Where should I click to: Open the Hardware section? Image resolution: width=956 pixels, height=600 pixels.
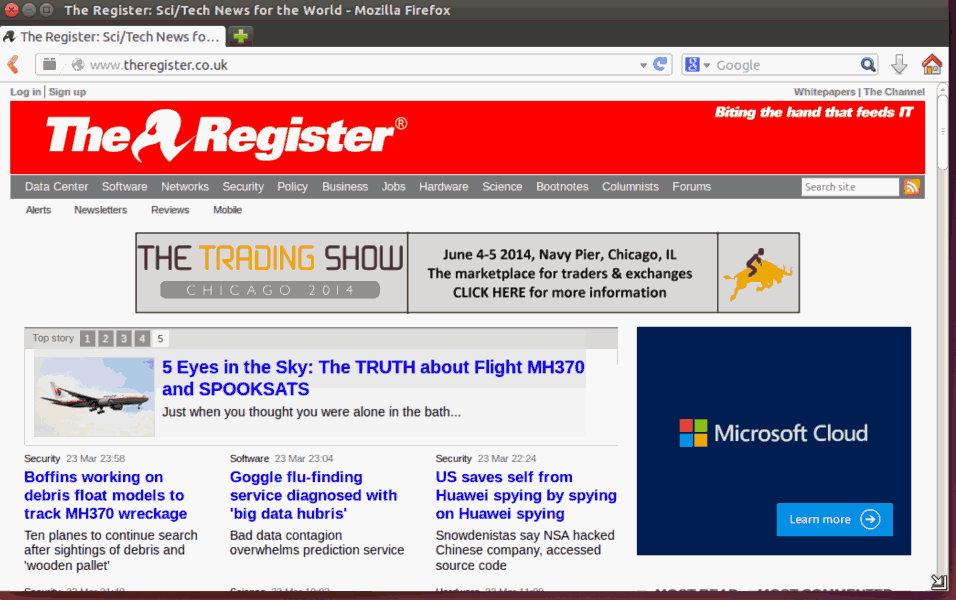pos(443,187)
